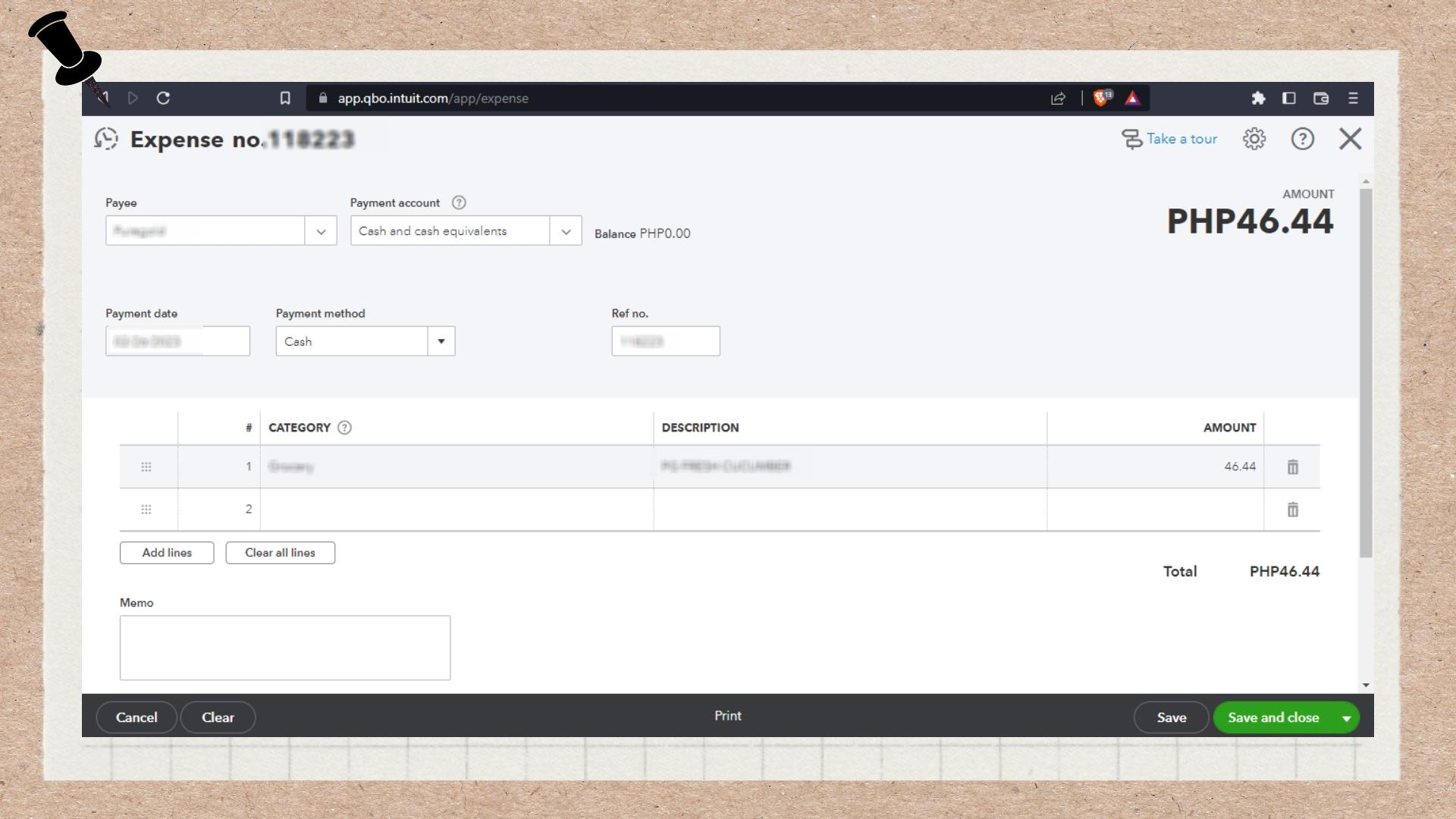This screenshot has width=1456, height=819.
Task: Grab the line 1 drag handle
Action: click(146, 467)
